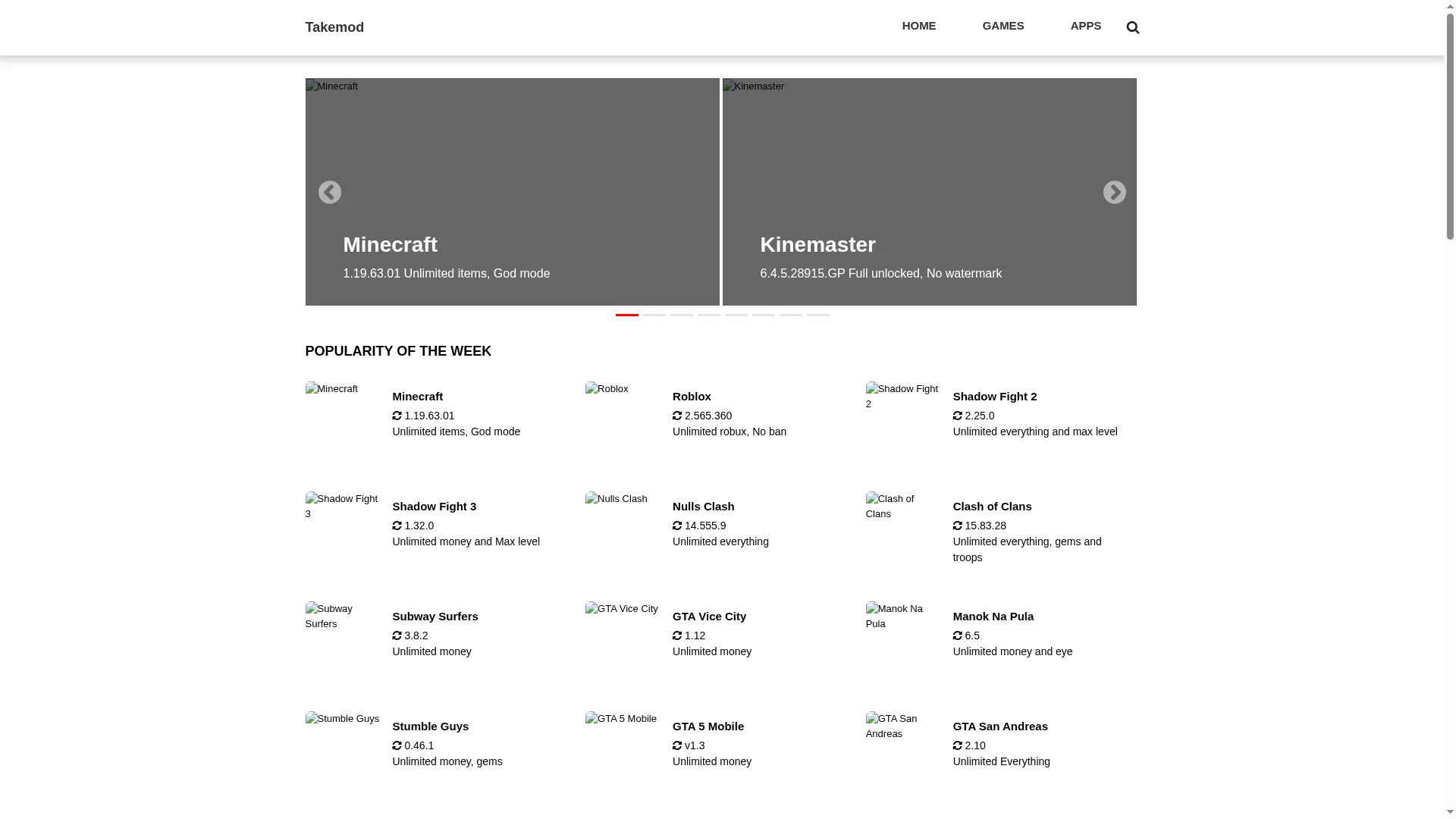Open the Manok Na Pula thumbnail

[904, 639]
